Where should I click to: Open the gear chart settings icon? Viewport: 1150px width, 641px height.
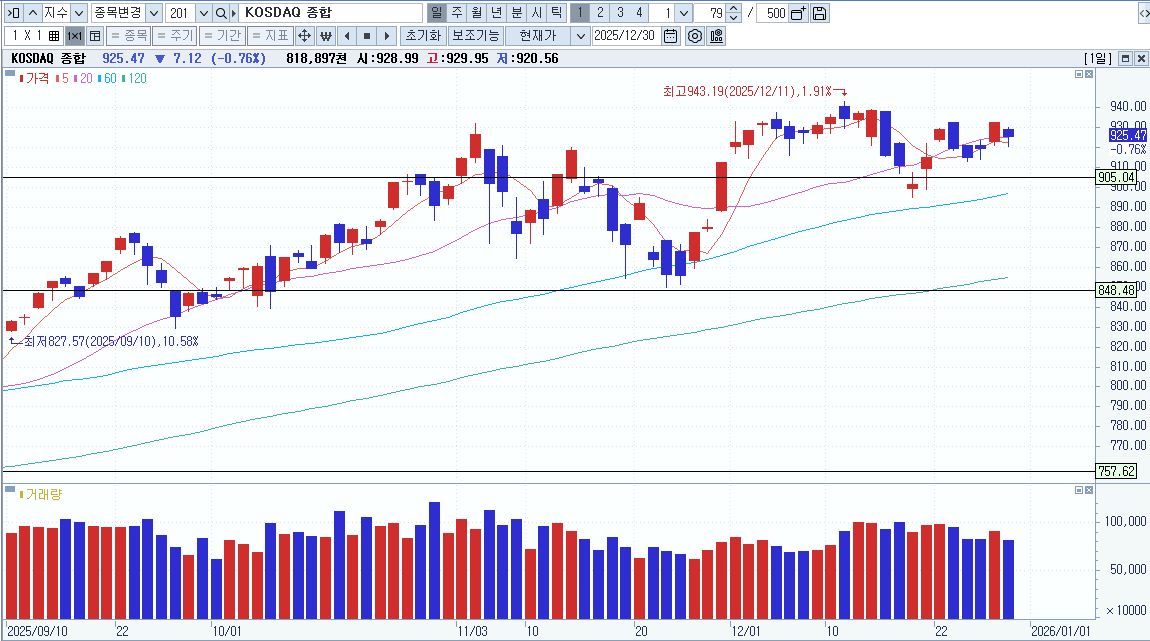(695, 35)
